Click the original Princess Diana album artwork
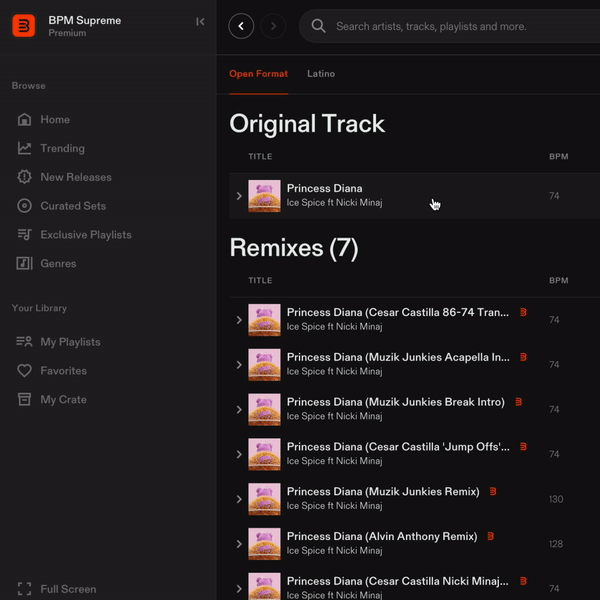This screenshot has width=600, height=600. pos(264,196)
